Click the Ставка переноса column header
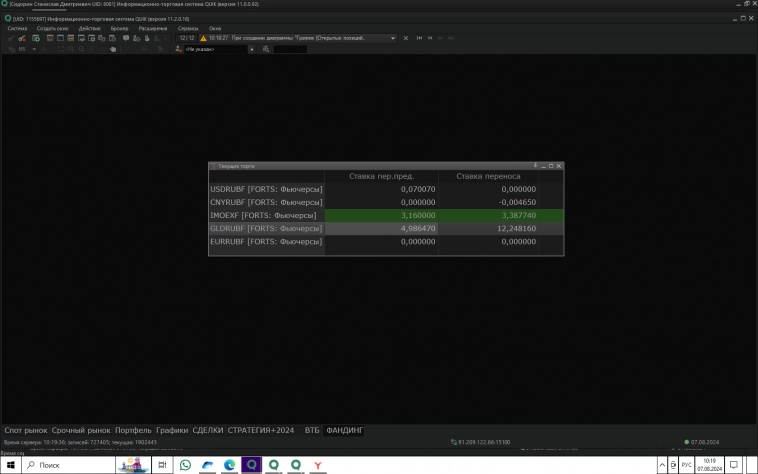This screenshot has height=474, width=758. pyautogui.click(x=488, y=176)
